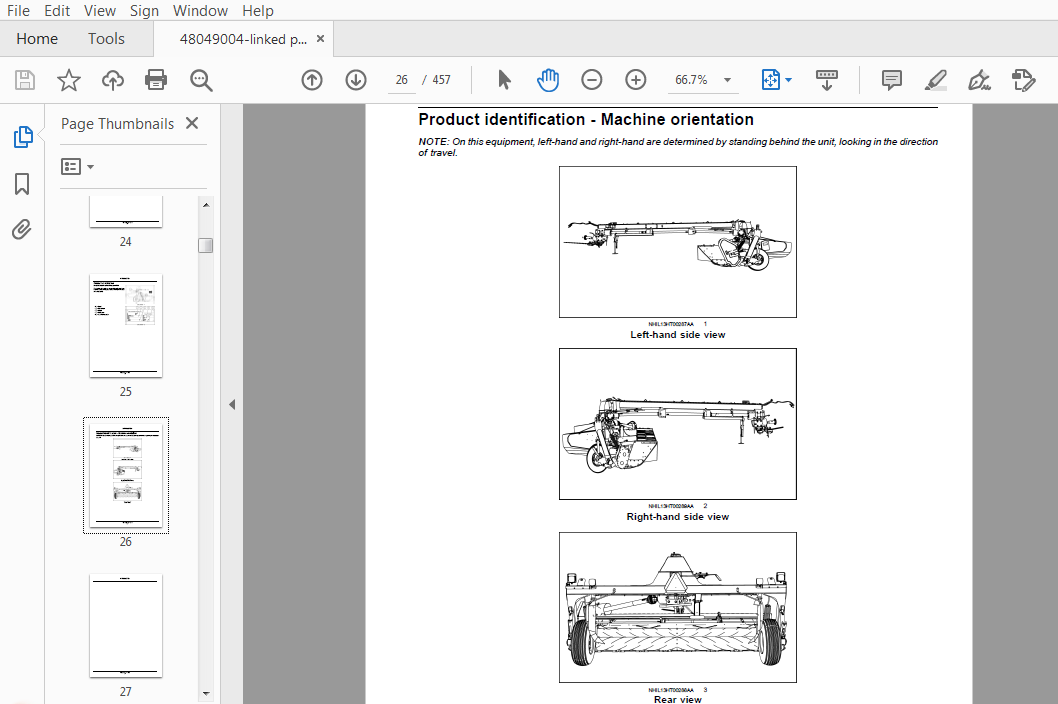Add a bookmark star to this file
This screenshot has width=1058, height=704.
click(68, 80)
